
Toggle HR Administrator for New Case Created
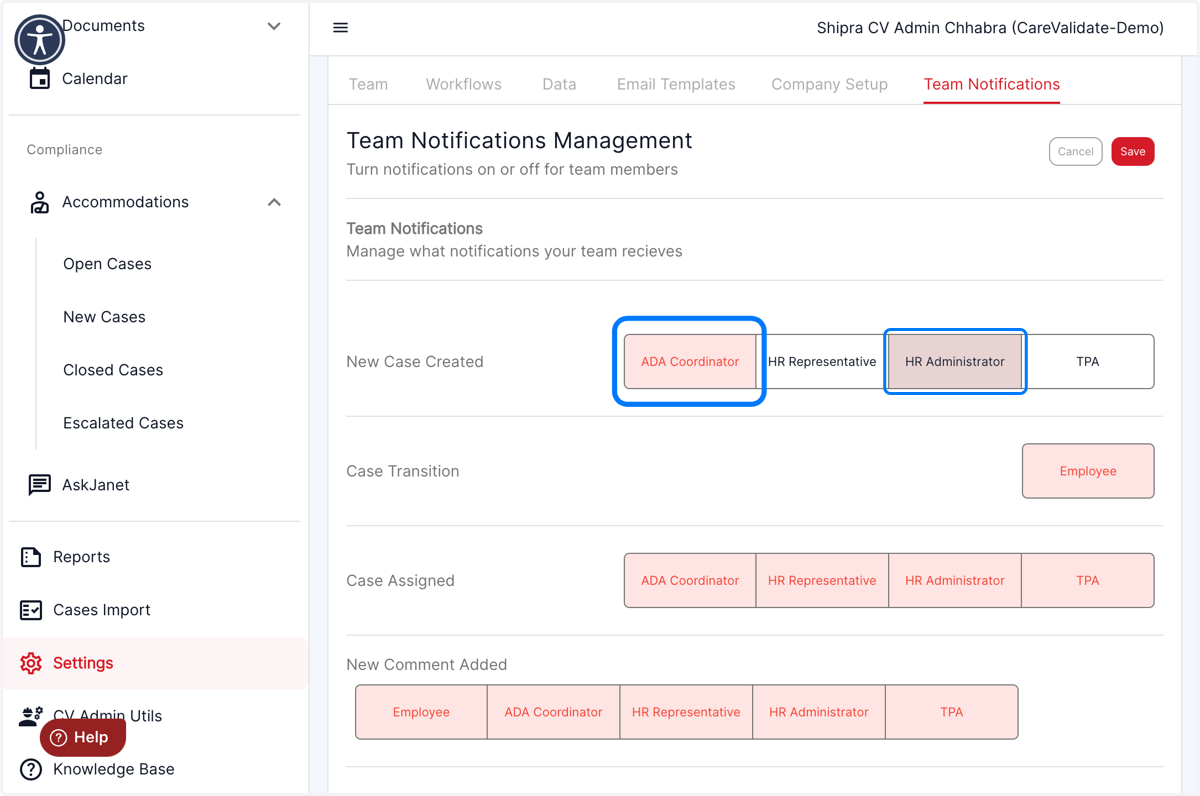point(955,361)
